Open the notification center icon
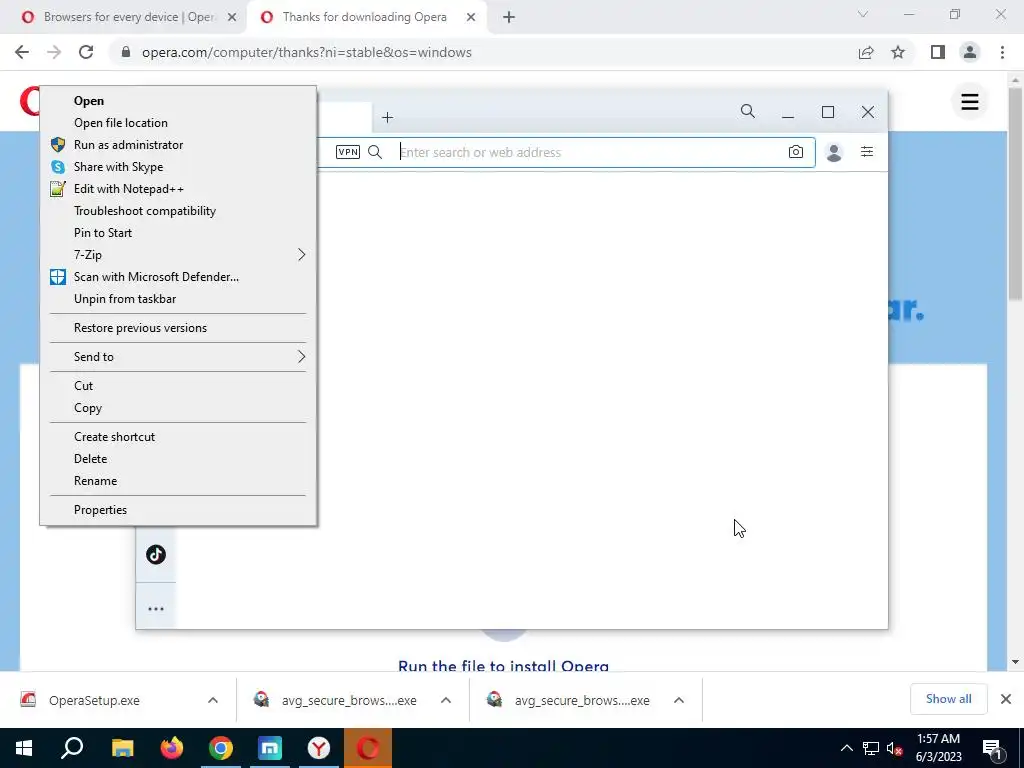This screenshot has height=768, width=1024. (x=993, y=748)
